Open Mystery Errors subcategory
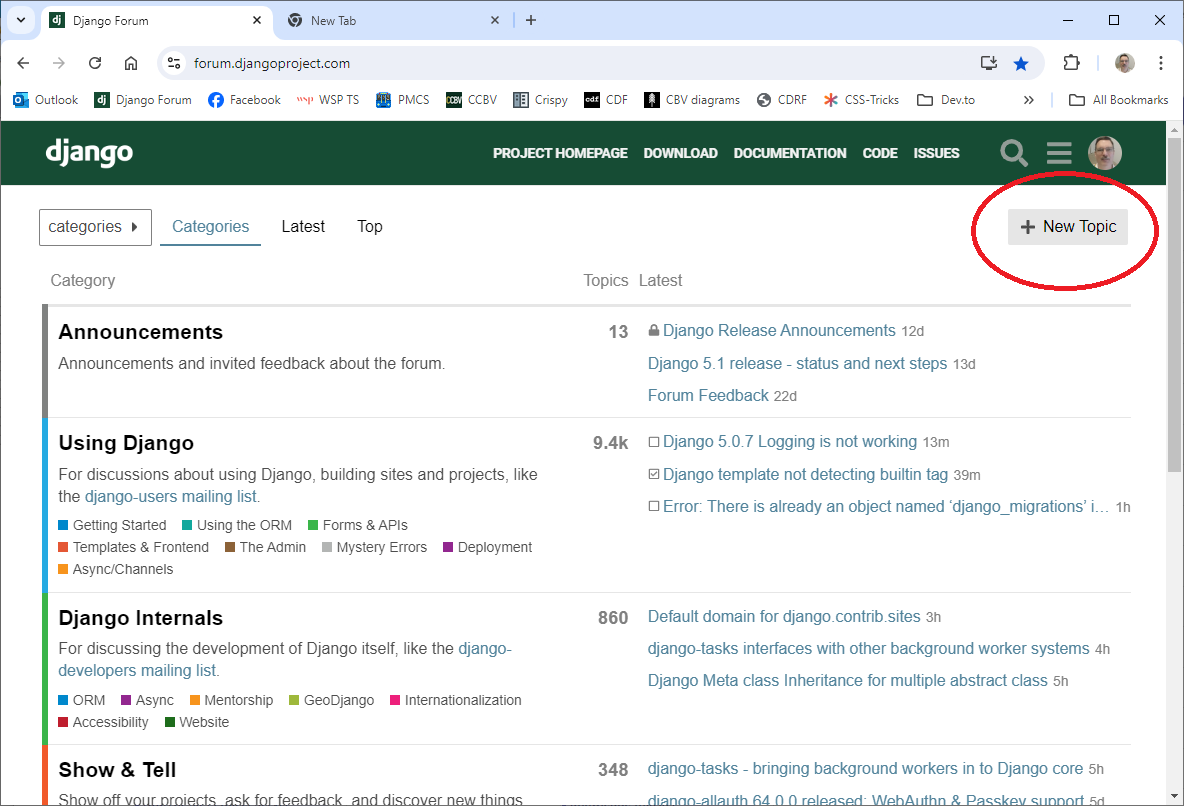This screenshot has width=1184, height=806. pos(375,547)
